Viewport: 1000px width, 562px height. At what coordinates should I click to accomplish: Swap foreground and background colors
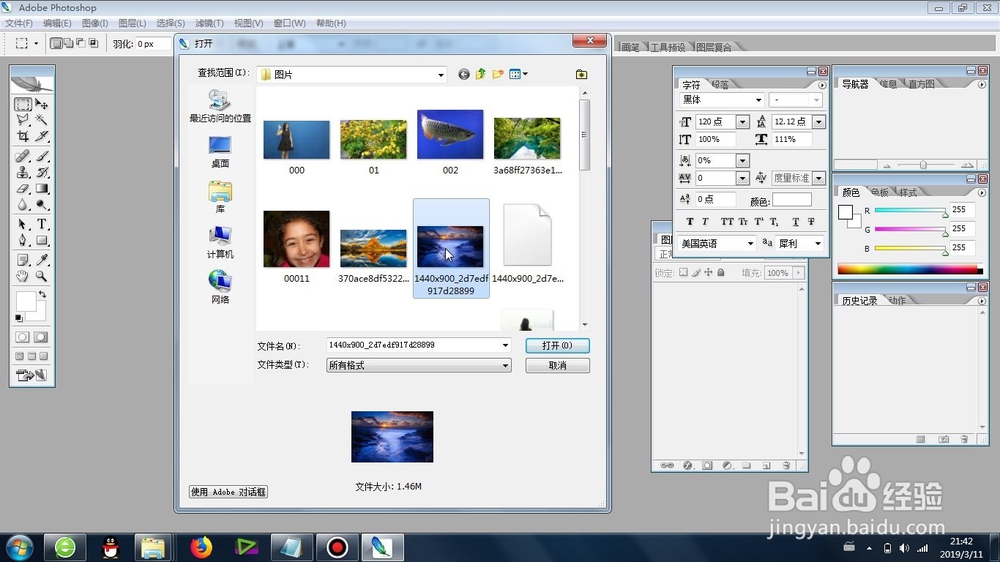42,295
